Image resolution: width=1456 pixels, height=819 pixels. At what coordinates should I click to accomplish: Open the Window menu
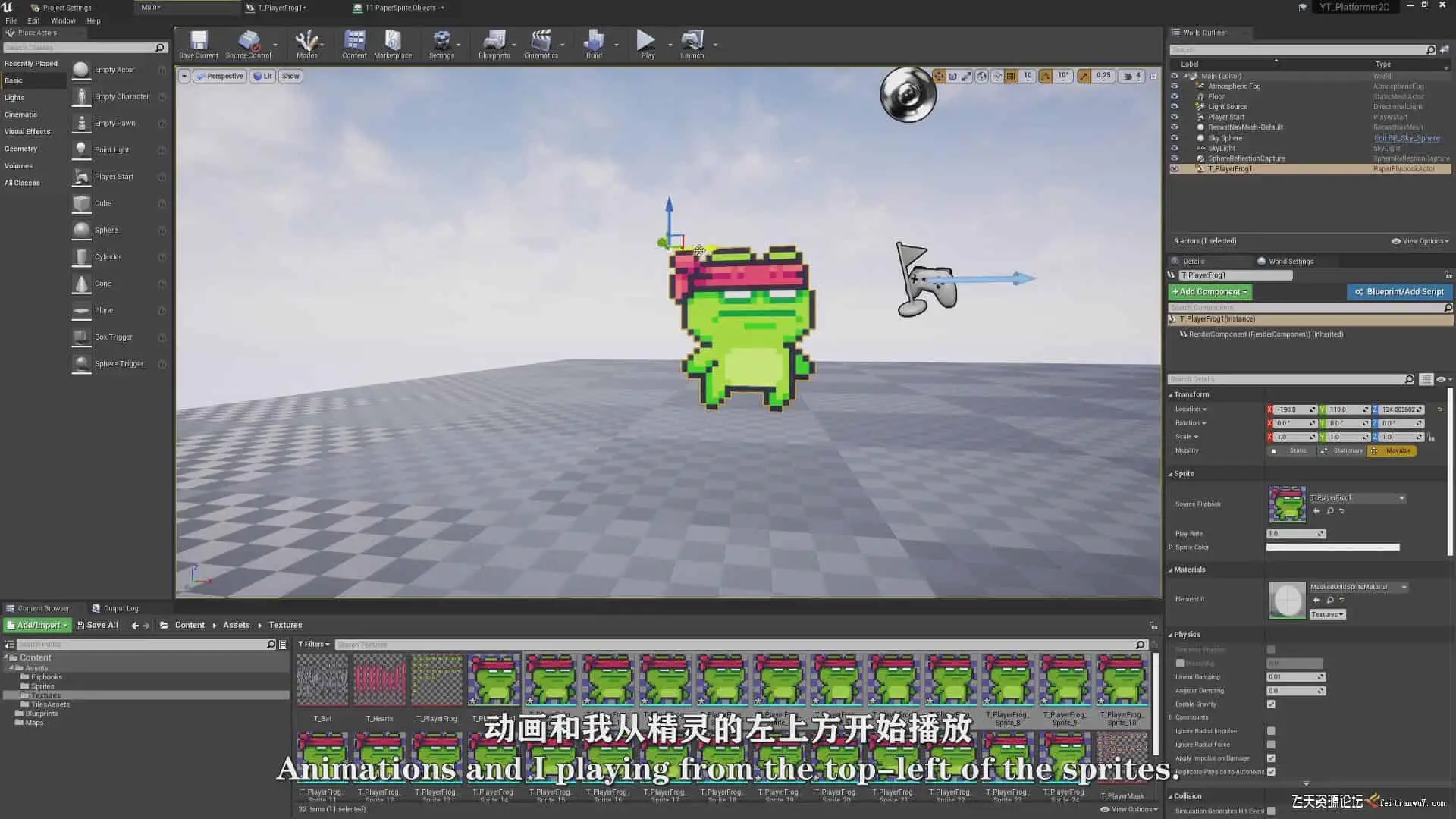click(x=63, y=20)
